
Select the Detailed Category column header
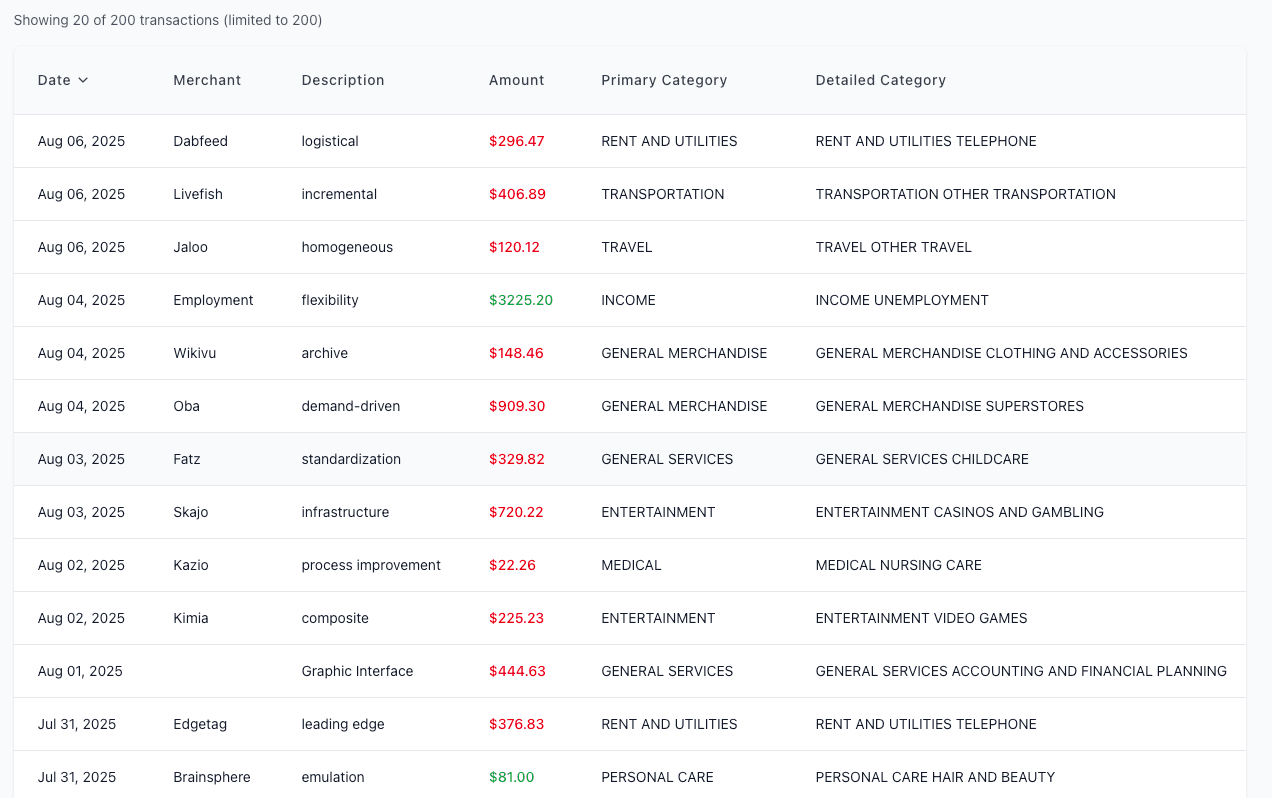point(880,80)
